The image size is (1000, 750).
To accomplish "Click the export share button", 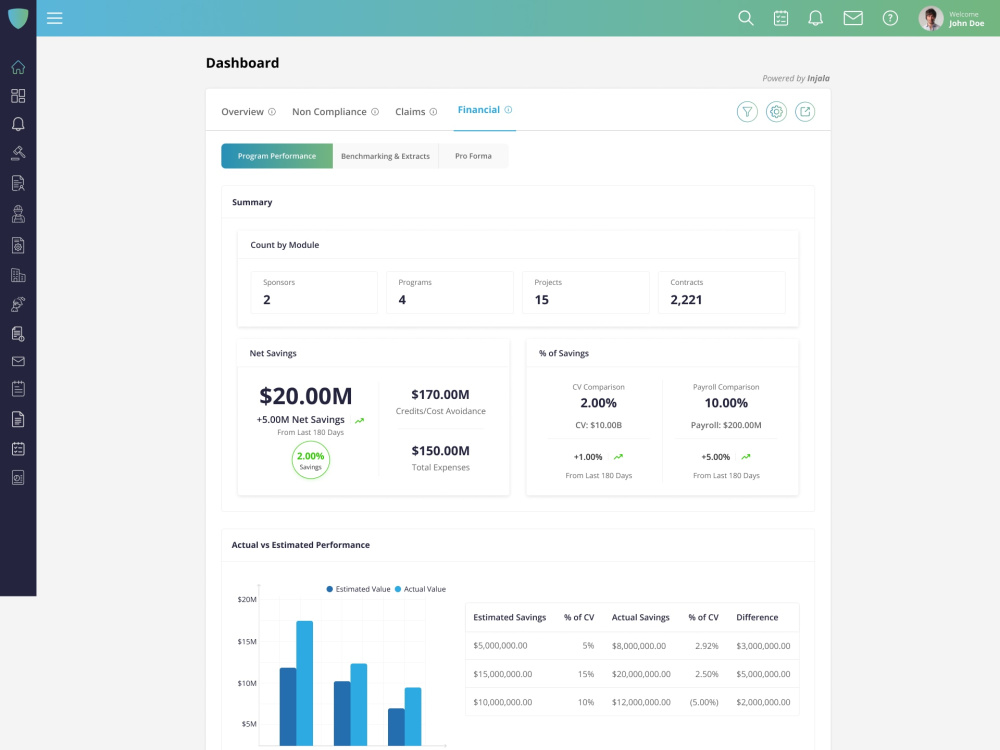I will (x=805, y=112).
